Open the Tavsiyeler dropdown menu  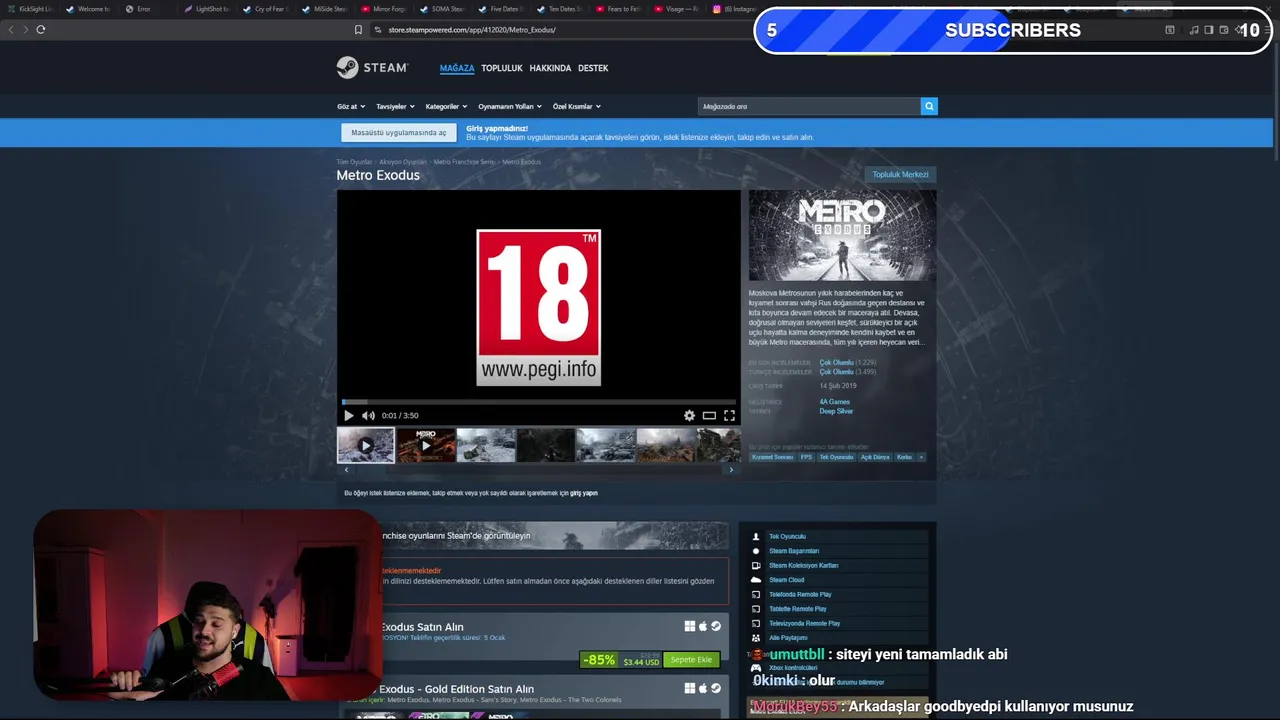tap(395, 106)
